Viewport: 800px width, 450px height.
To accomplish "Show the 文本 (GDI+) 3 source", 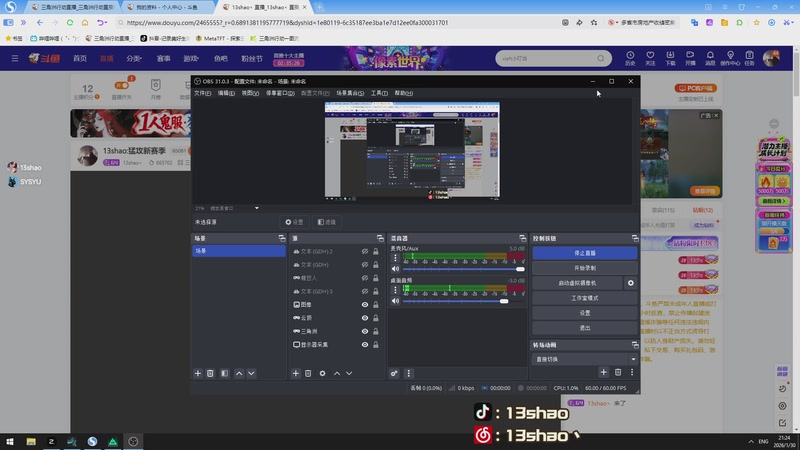I will (365, 291).
